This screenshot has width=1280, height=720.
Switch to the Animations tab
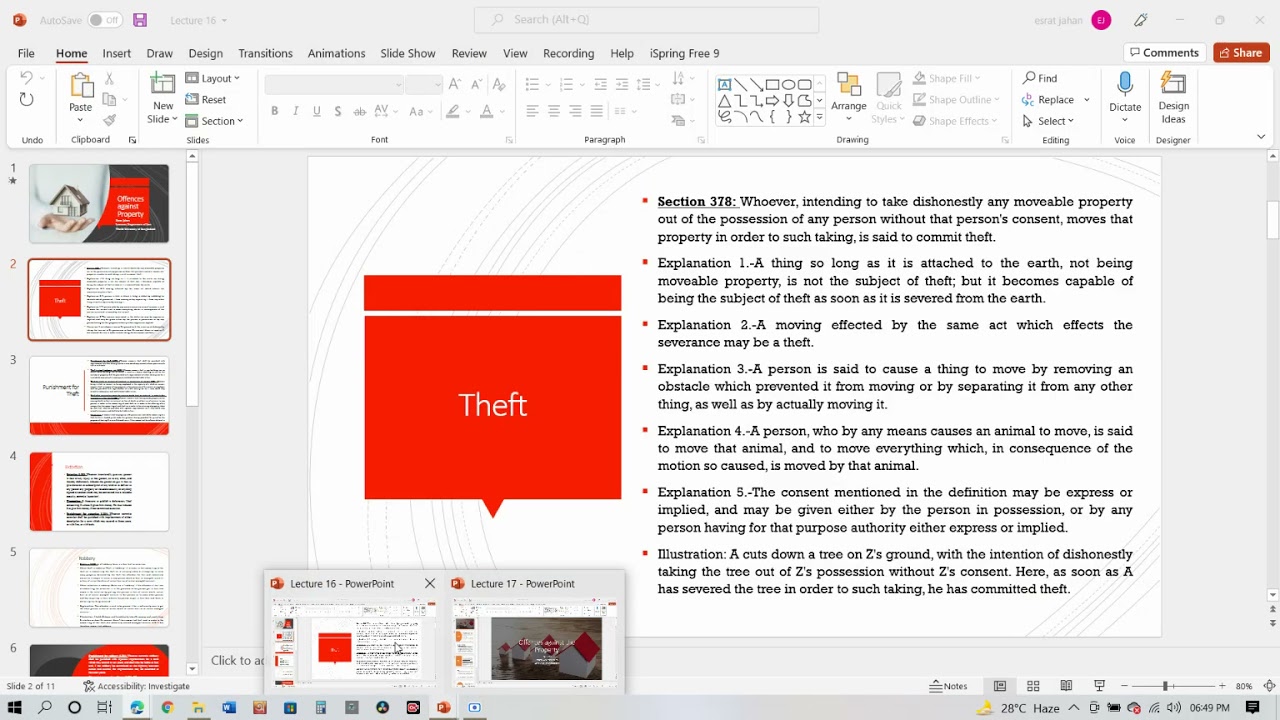click(x=336, y=53)
